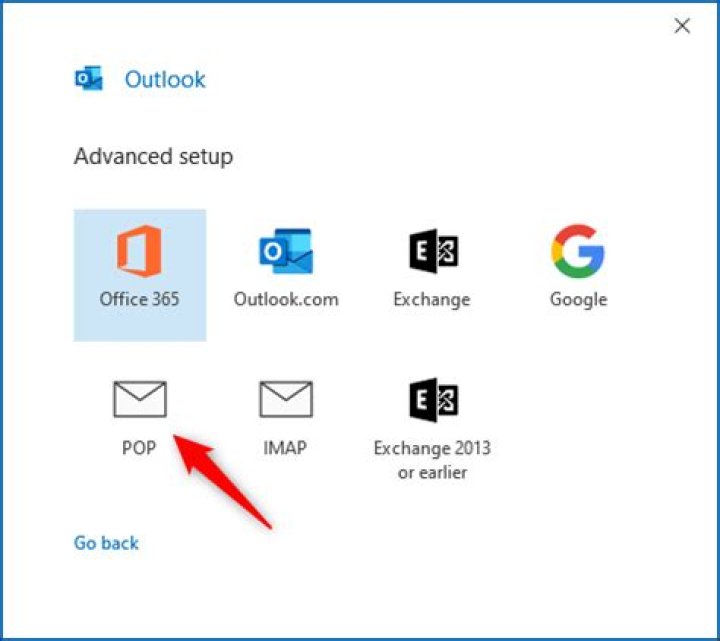Click the Outlook logo in header
720x641 pixels.
click(89, 79)
